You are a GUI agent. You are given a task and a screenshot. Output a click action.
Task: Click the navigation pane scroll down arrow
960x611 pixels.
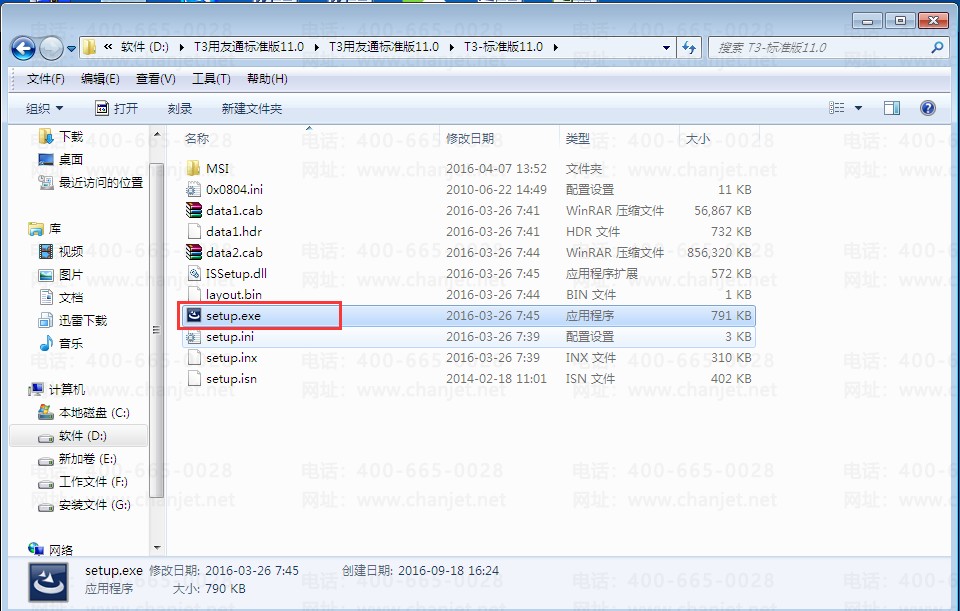157,548
